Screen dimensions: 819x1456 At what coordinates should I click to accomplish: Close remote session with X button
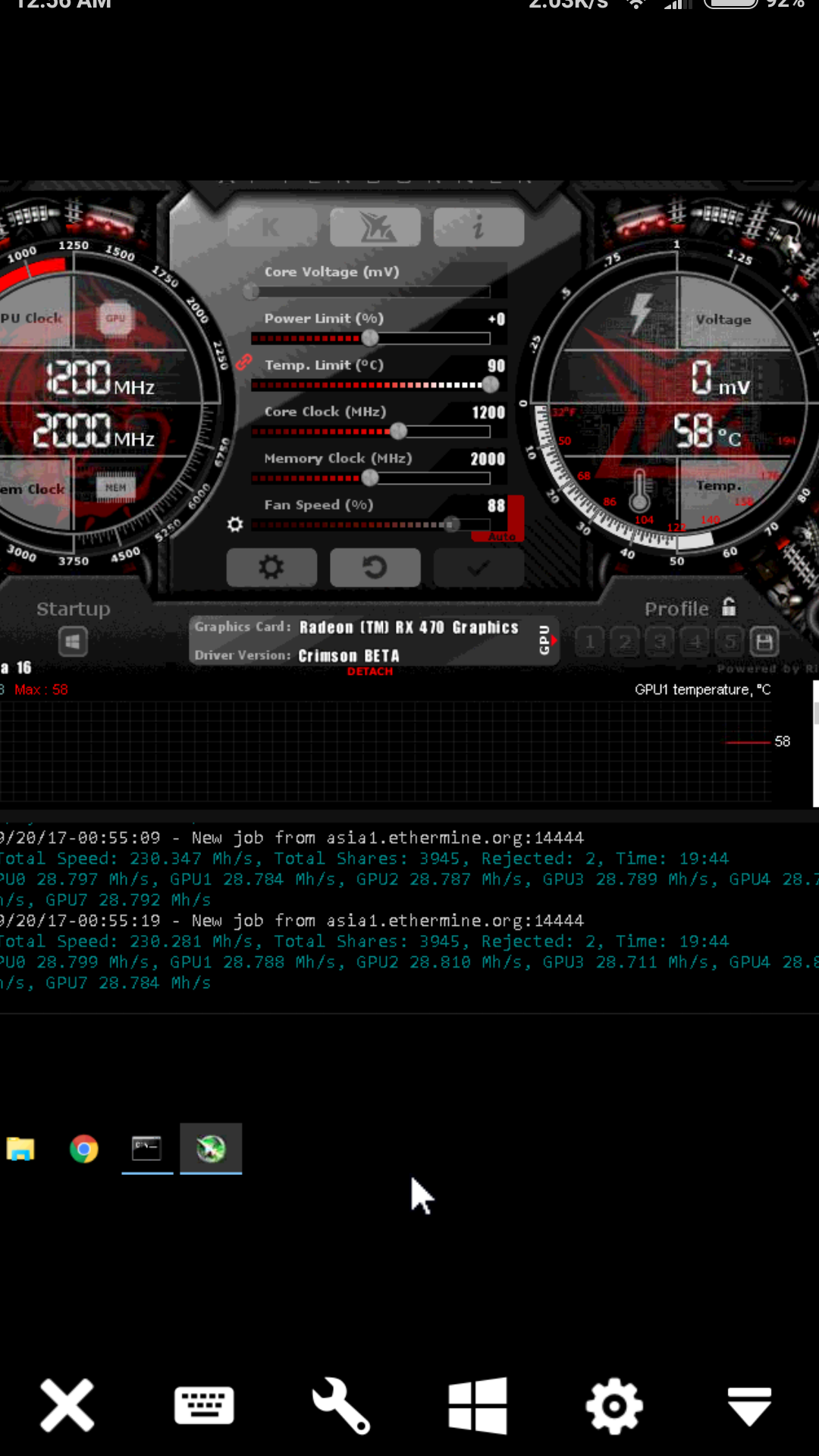click(67, 1405)
